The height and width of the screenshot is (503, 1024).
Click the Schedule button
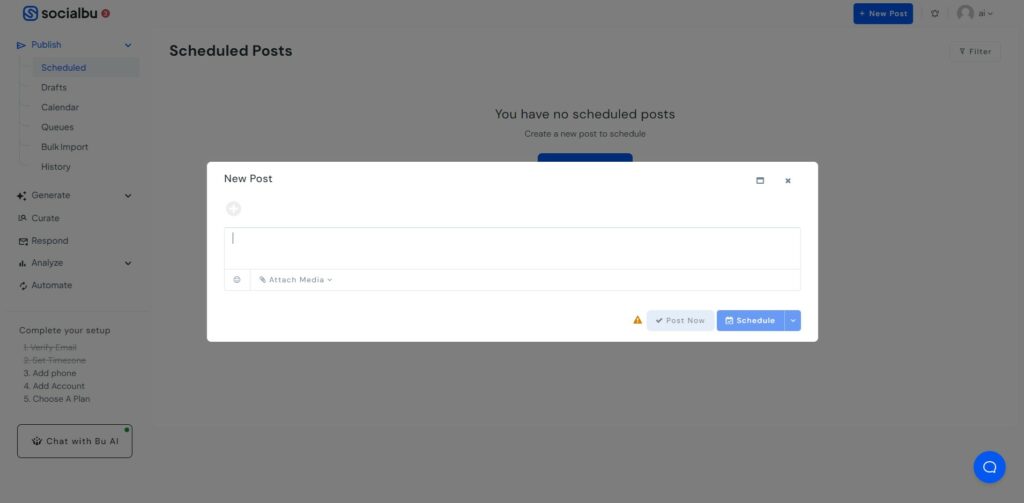[750, 321]
